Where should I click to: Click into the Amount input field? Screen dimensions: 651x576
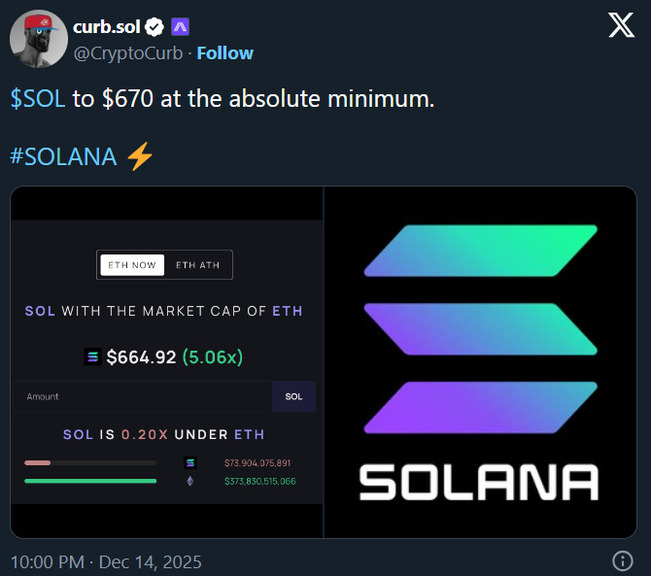pyautogui.click(x=140, y=397)
